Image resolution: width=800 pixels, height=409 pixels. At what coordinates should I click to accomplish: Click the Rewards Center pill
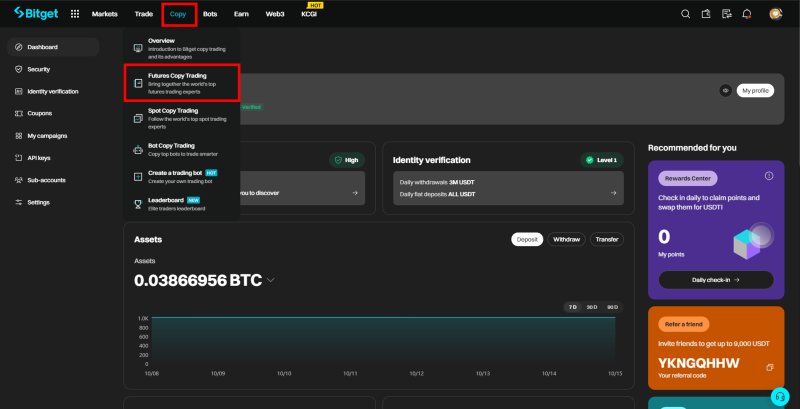pos(688,178)
